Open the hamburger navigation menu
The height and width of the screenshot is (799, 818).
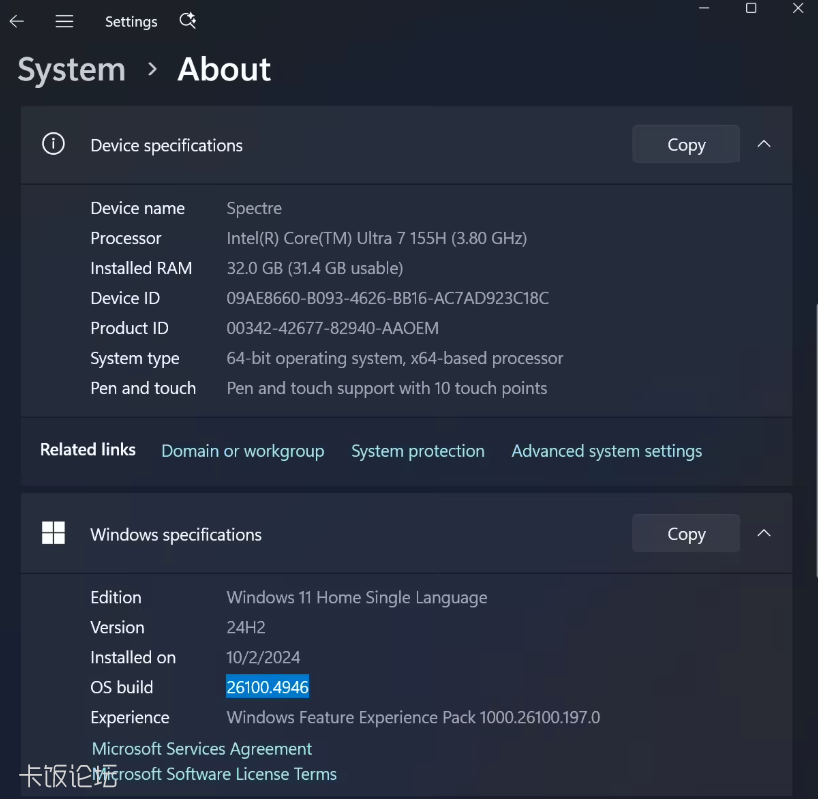click(x=64, y=21)
